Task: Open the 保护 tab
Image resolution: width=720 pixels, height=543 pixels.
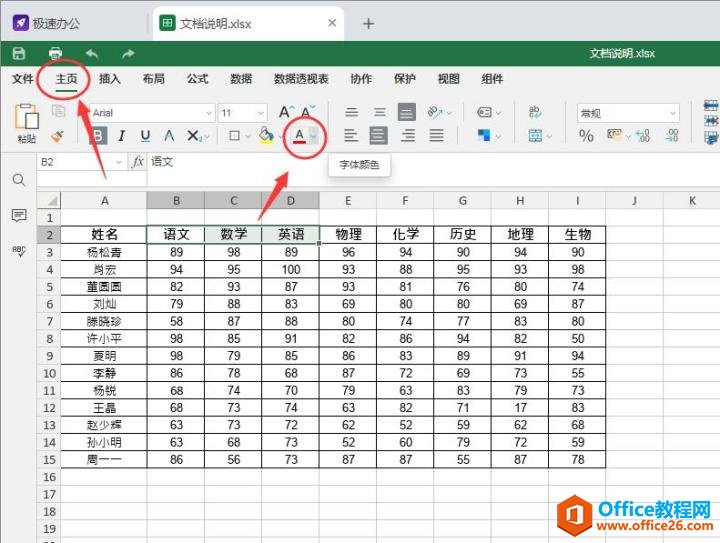Action: (405, 79)
